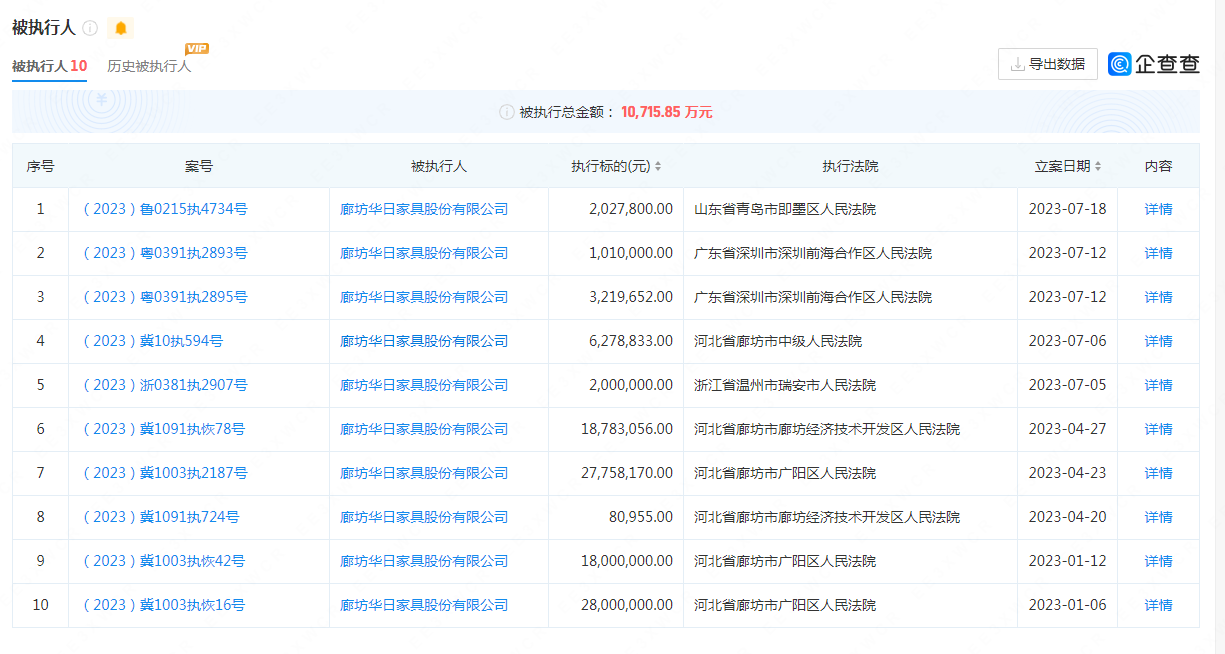
Task: Open case (2023)粤0391执2893号
Action: pyautogui.click(x=165, y=253)
